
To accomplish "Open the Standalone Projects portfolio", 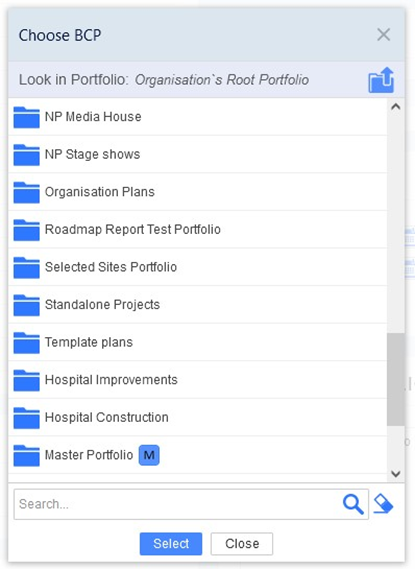I will 198,304.
